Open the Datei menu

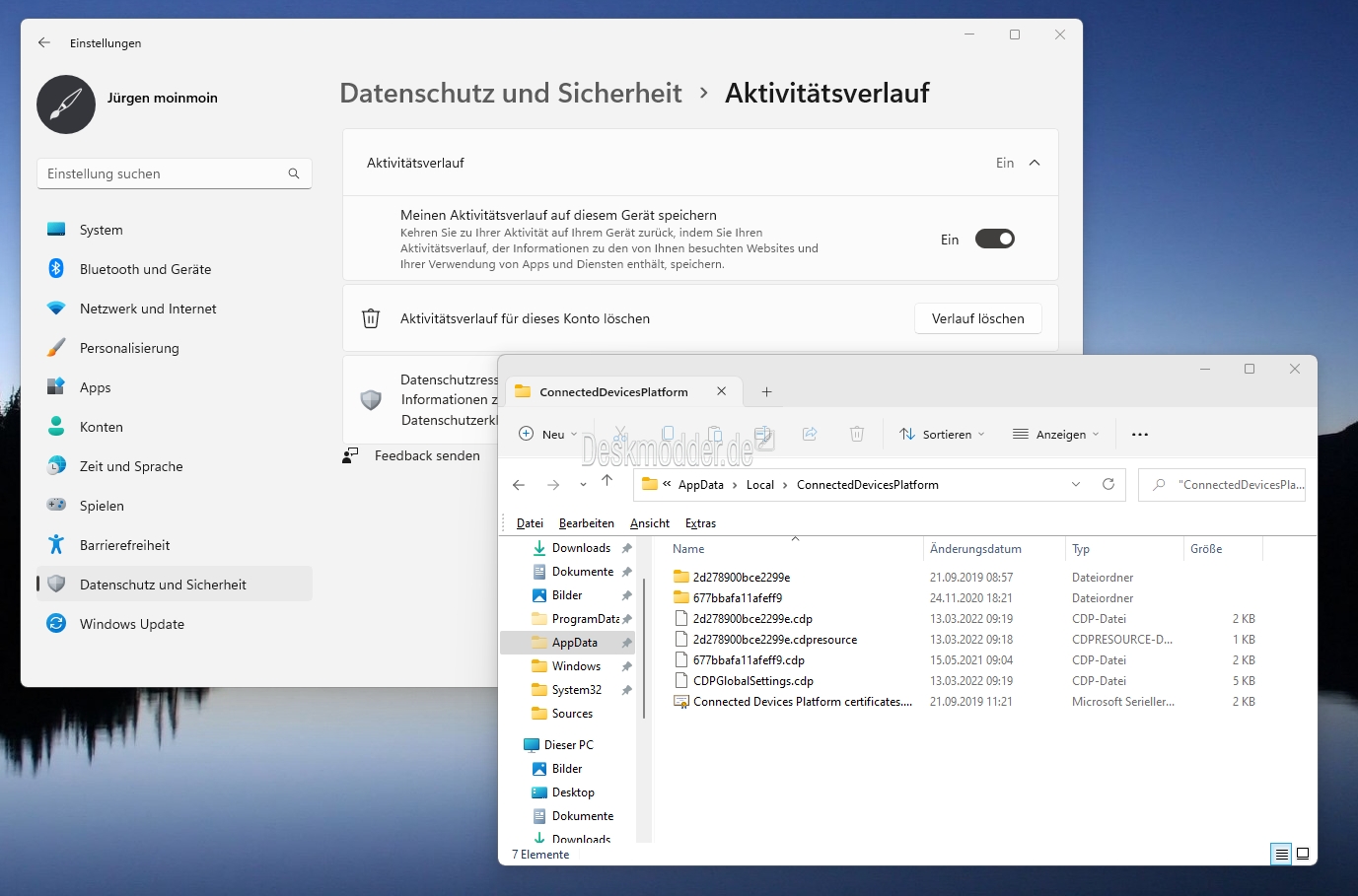click(530, 523)
